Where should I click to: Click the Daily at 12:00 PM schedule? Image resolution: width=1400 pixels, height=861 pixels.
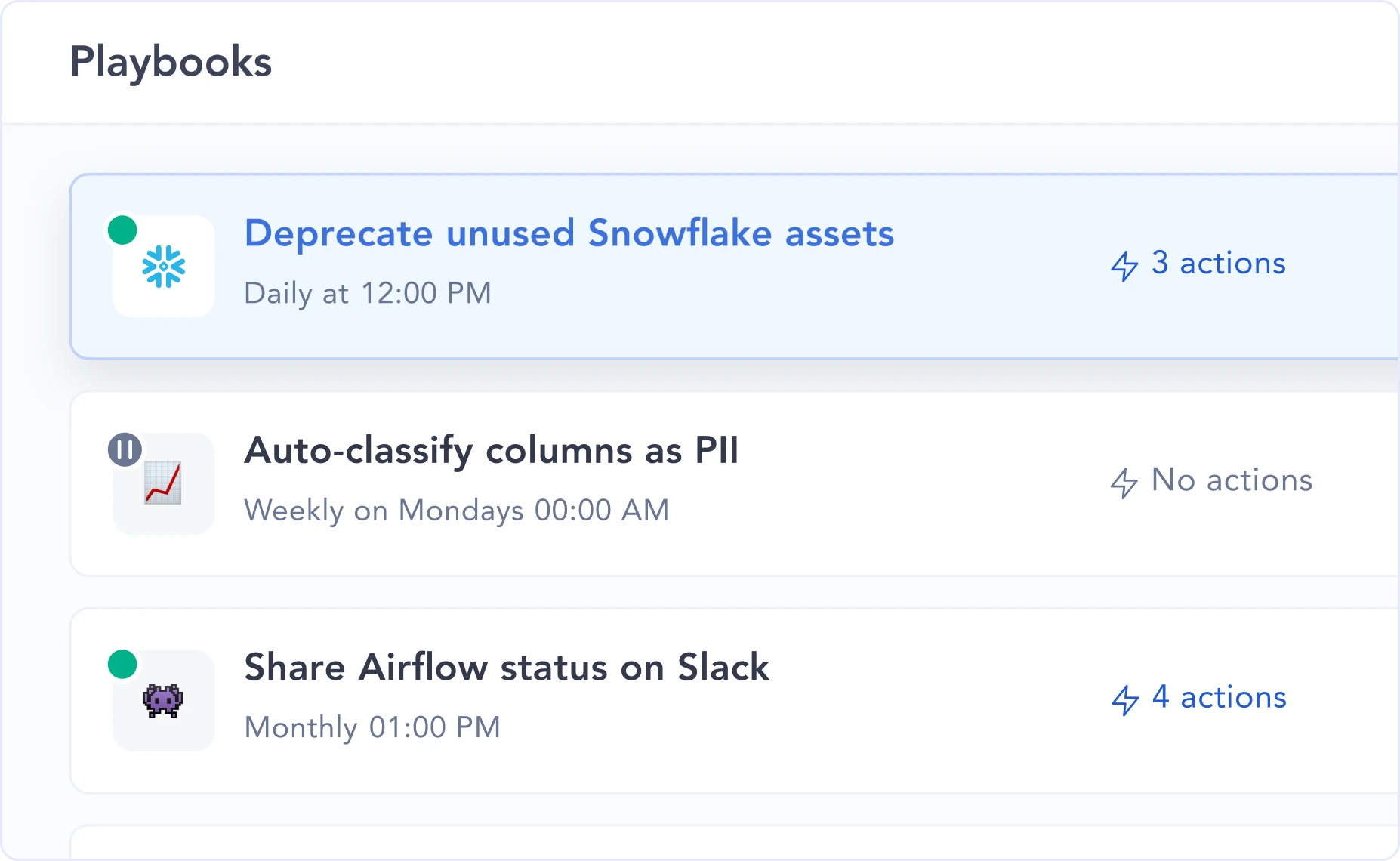(368, 293)
